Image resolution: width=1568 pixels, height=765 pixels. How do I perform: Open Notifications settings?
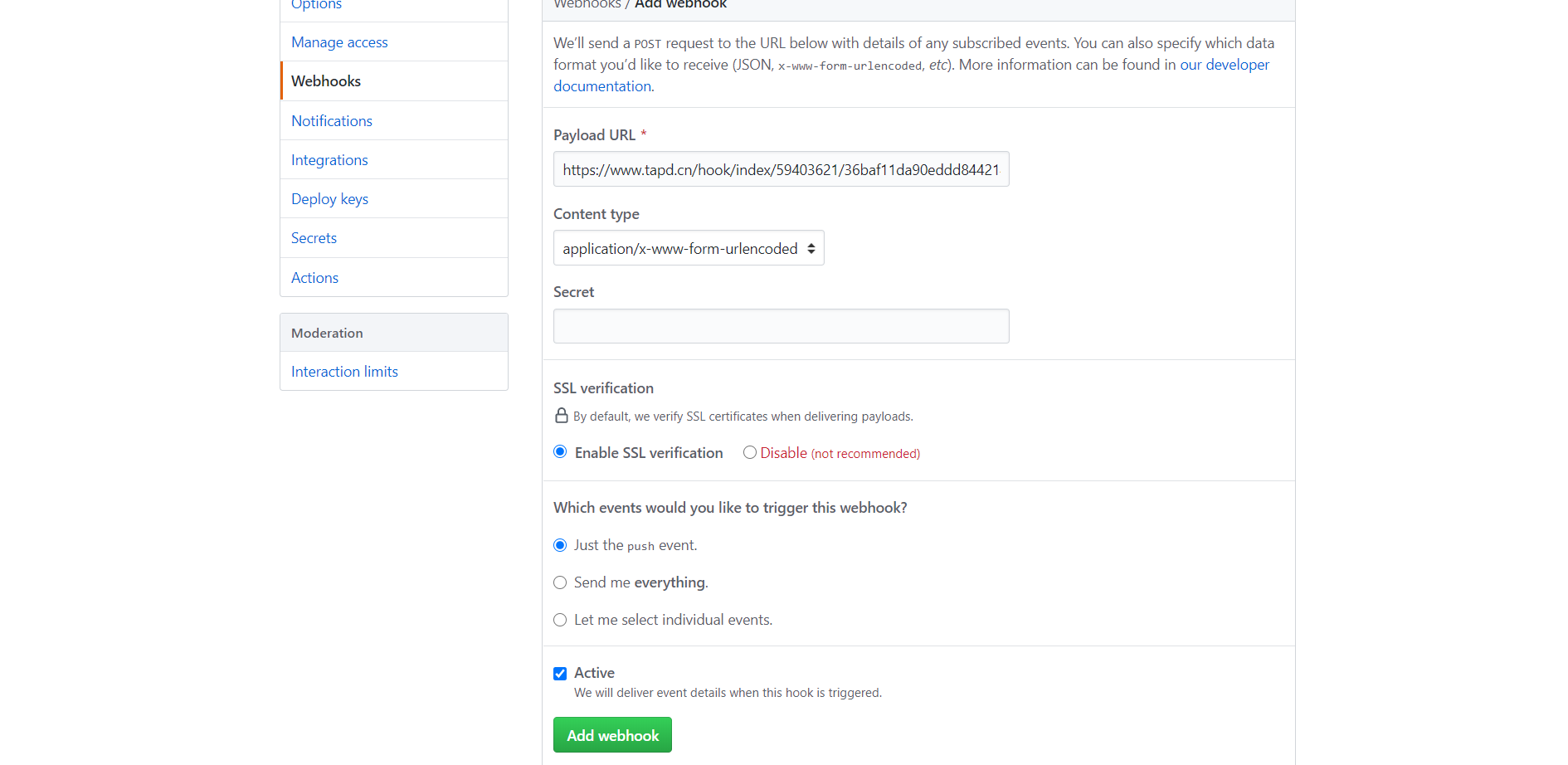point(331,120)
